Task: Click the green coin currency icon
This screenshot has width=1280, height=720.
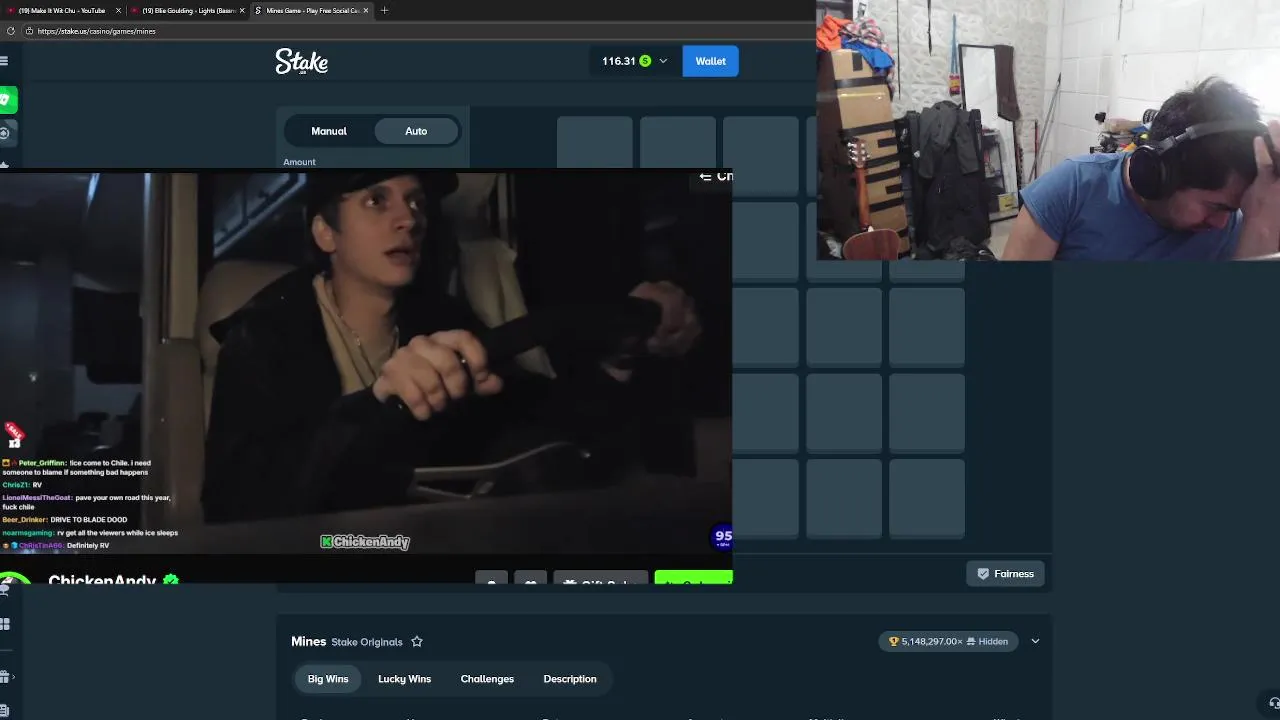Action: (645, 61)
